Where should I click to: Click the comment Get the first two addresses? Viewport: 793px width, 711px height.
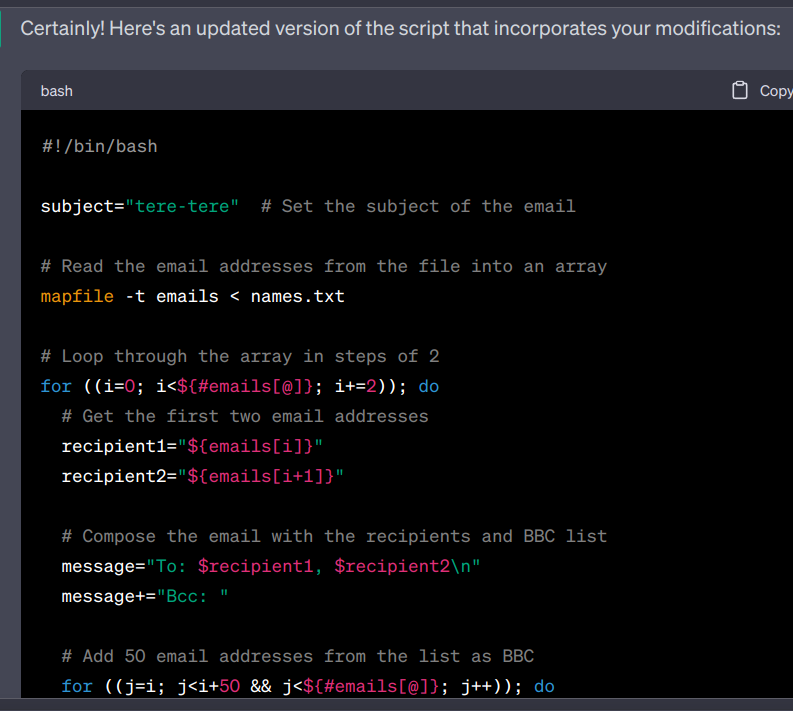pyautogui.click(x=244, y=416)
